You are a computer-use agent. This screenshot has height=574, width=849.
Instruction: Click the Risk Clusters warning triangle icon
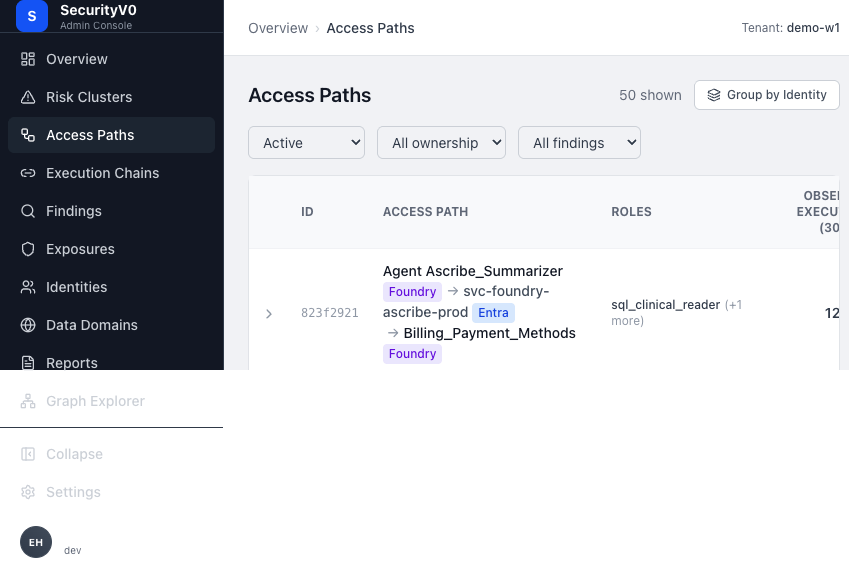(28, 97)
